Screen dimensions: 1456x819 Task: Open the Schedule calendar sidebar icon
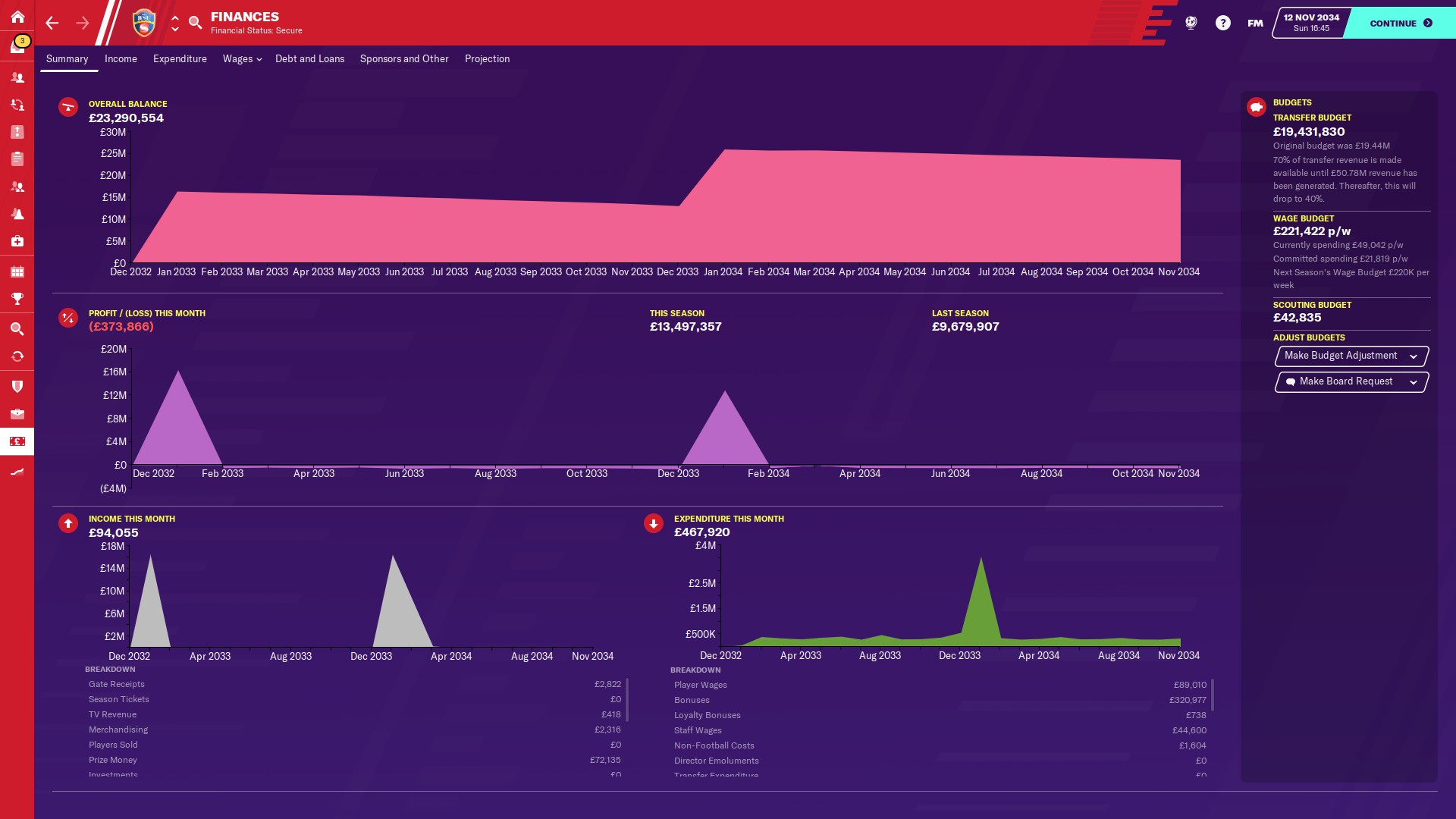point(17,271)
